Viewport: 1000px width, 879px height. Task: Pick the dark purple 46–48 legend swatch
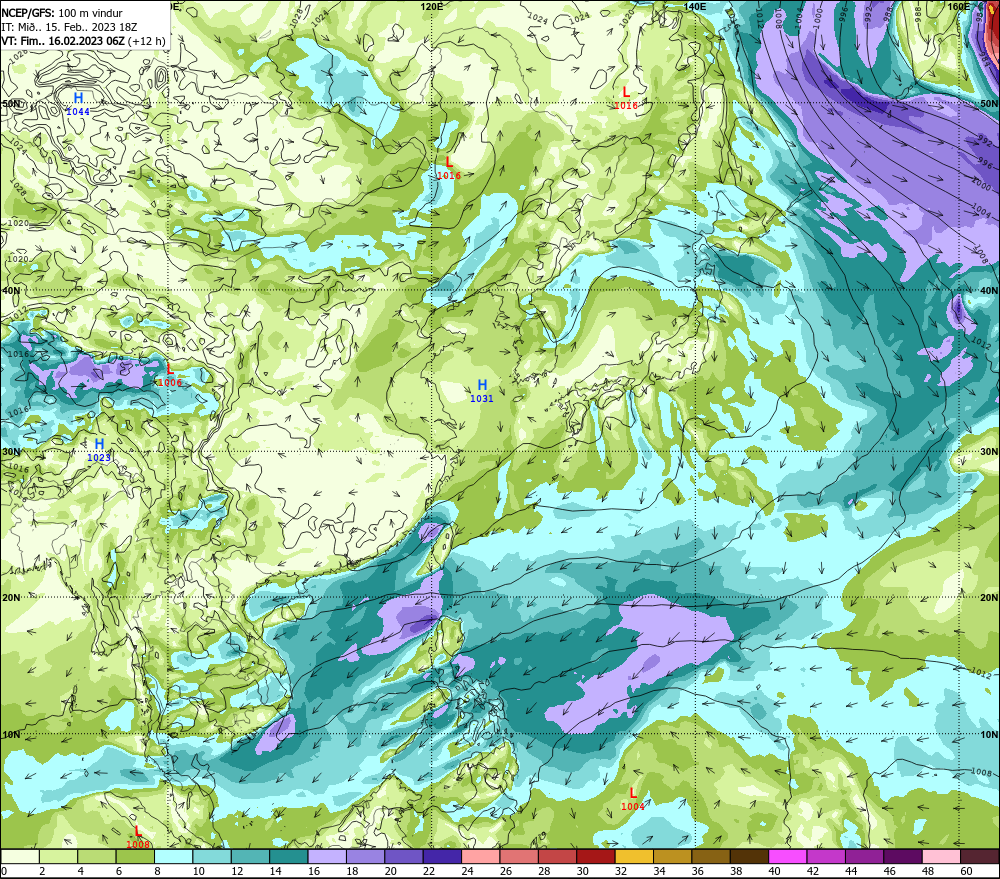pos(902,856)
